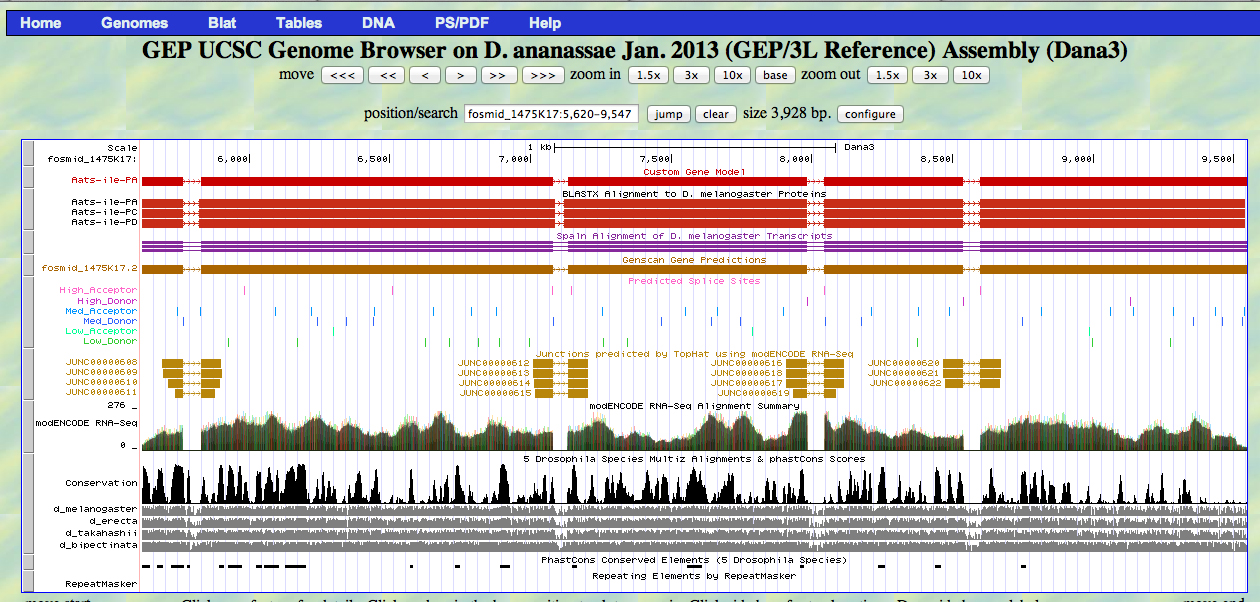The height and width of the screenshot is (602, 1260).
Task: Select junction label JUNC00000615
Action: [x=495, y=393]
